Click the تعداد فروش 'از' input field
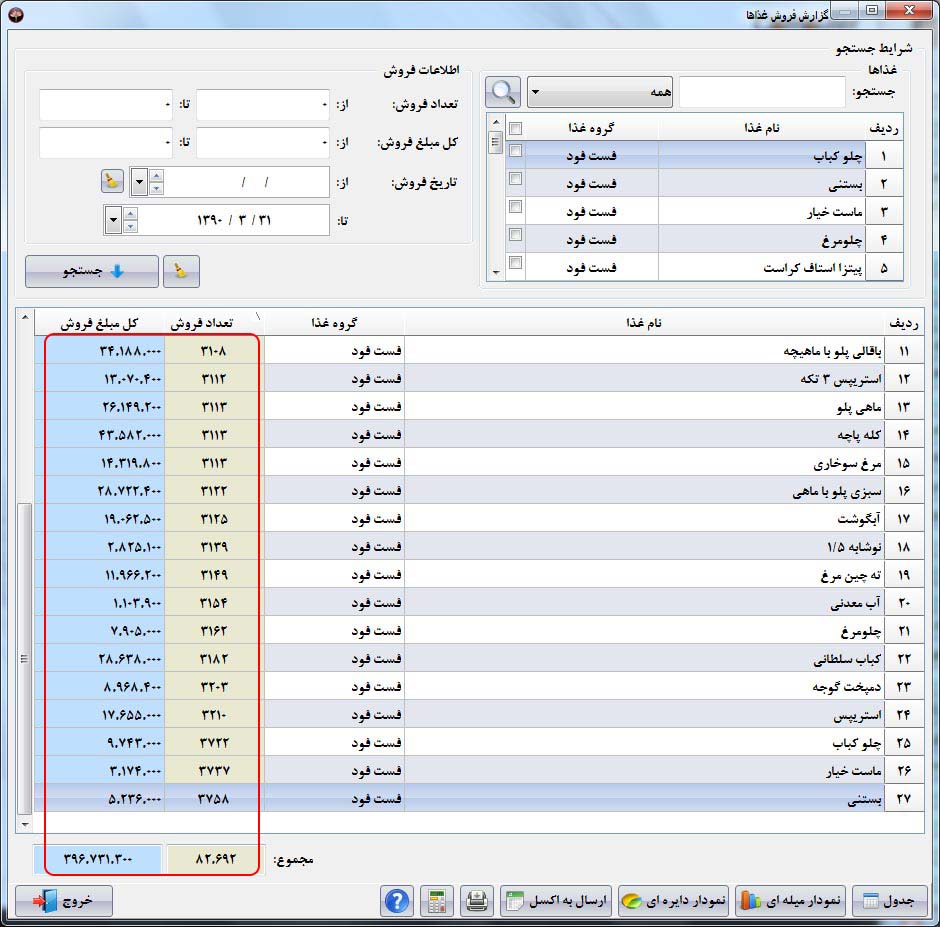The width and height of the screenshot is (940, 927). [x=263, y=105]
